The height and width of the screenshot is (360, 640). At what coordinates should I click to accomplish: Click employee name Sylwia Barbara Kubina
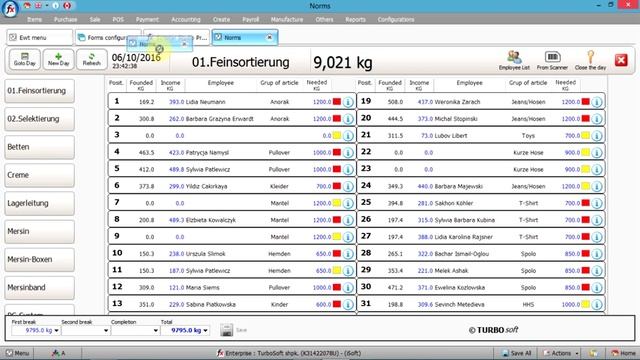tap(464, 220)
